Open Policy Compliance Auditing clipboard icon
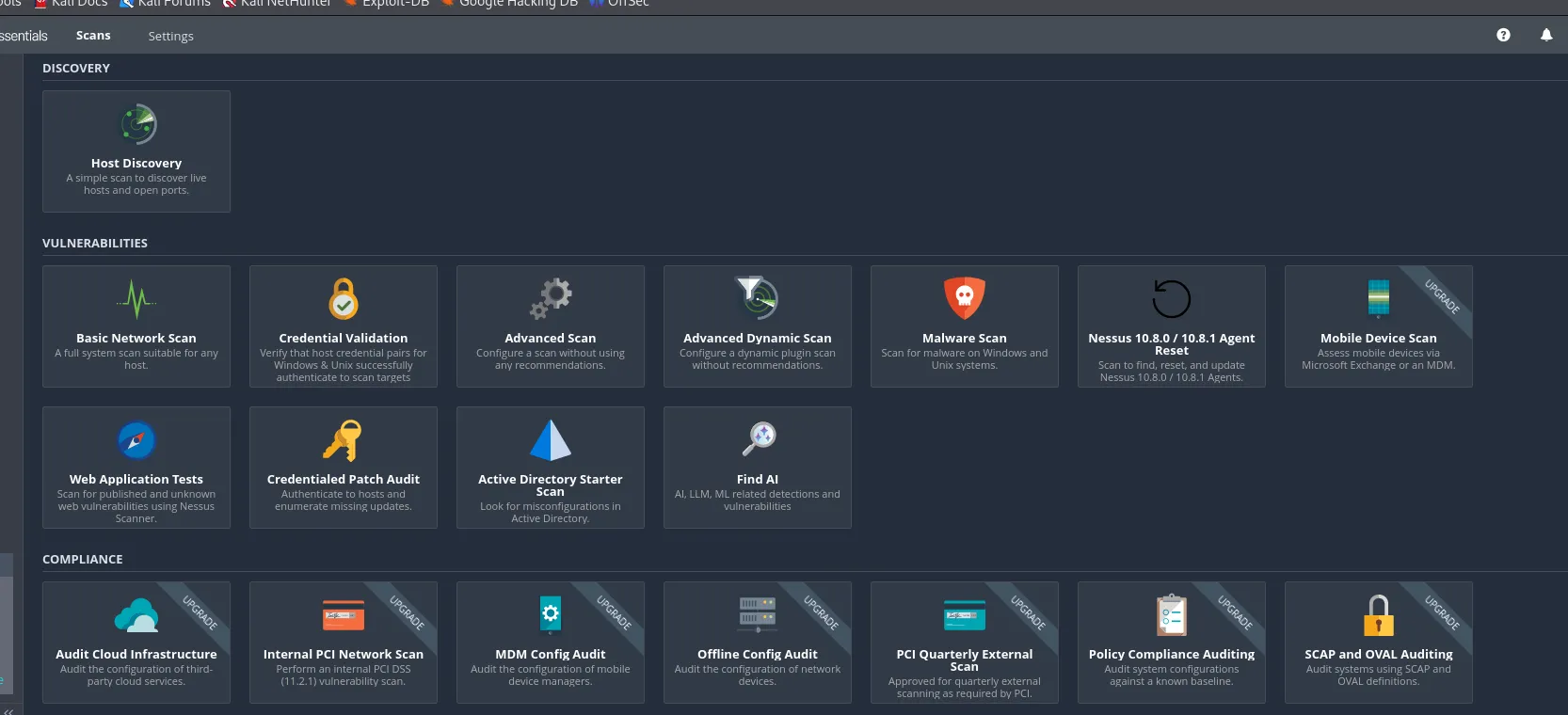1568x715 pixels. pos(1171,615)
